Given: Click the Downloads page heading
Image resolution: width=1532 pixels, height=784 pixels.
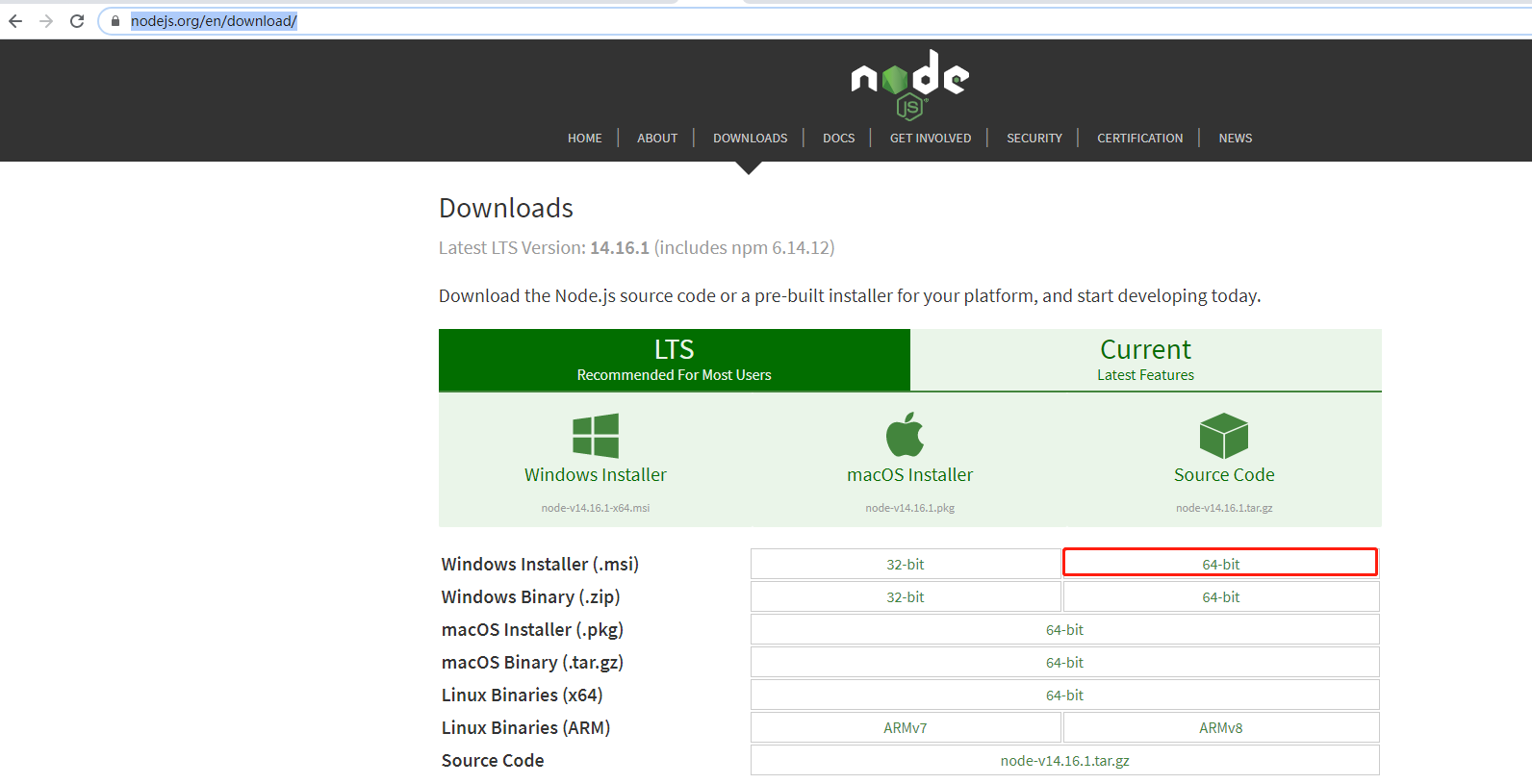Looking at the screenshot, I should [506, 209].
